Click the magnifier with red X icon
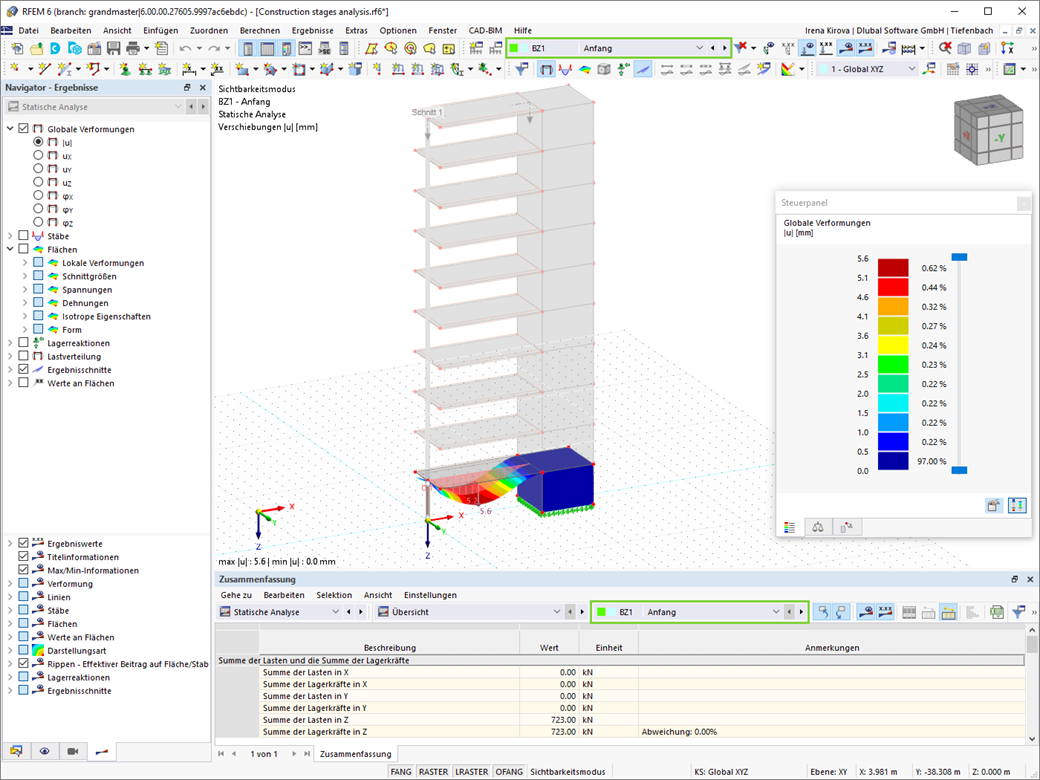Image resolution: width=1040 pixels, height=780 pixels. click(x=945, y=48)
